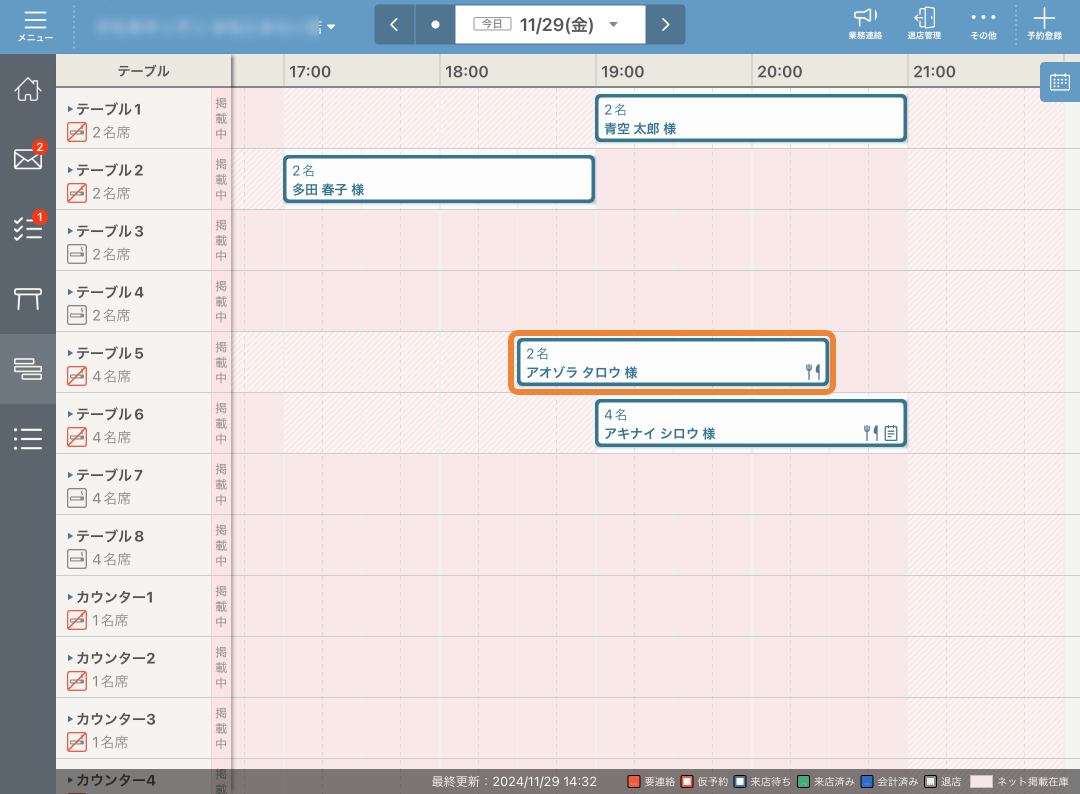
Task: Click the no-smoking icon for テーブル5
Action: pyautogui.click(x=77, y=376)
